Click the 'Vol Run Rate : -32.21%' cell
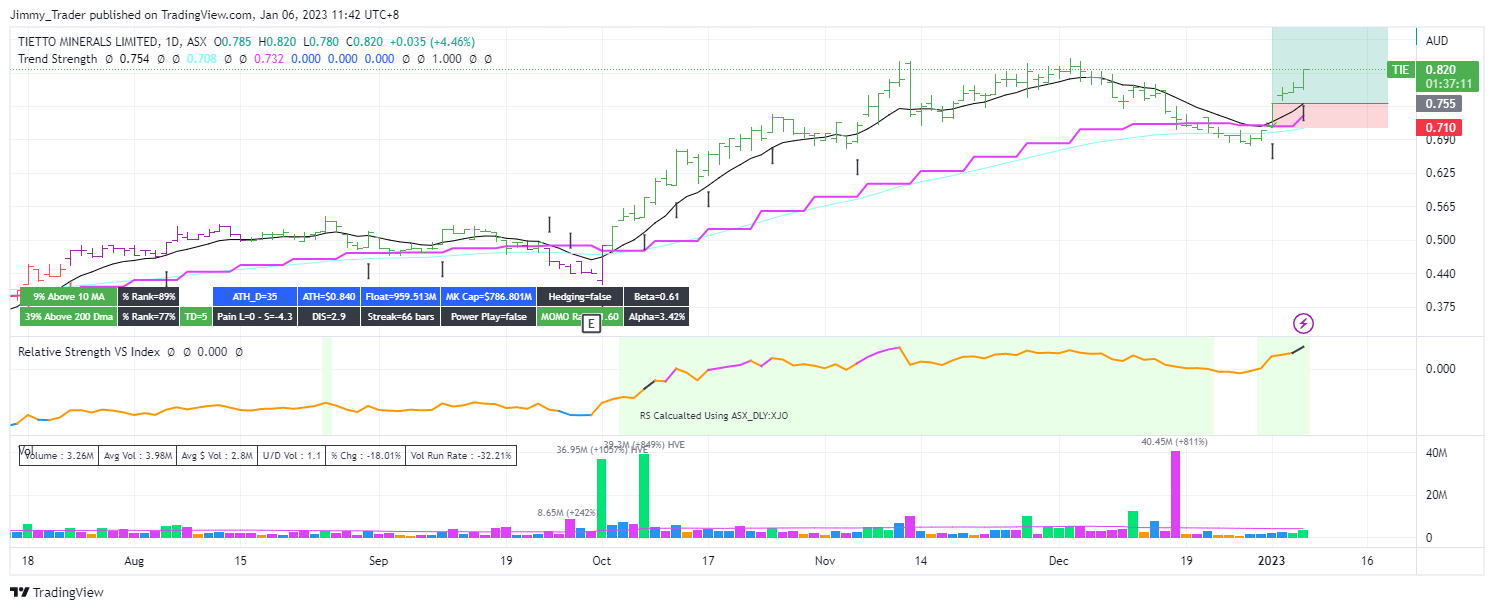Image resolution: width=1494 pixels, height=610 pixels. coord(462,455)
